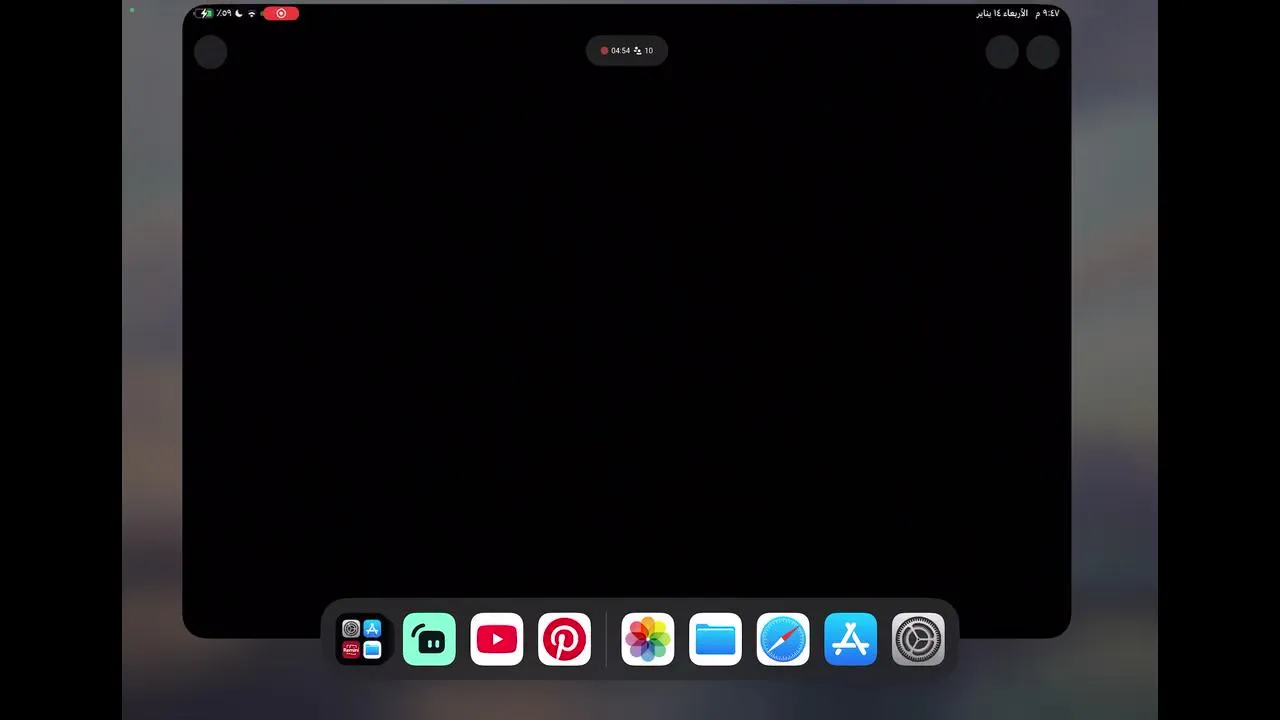Open the Files app
The height and width of the screenshot is (720, 1280).
click(x=715, y=639)
